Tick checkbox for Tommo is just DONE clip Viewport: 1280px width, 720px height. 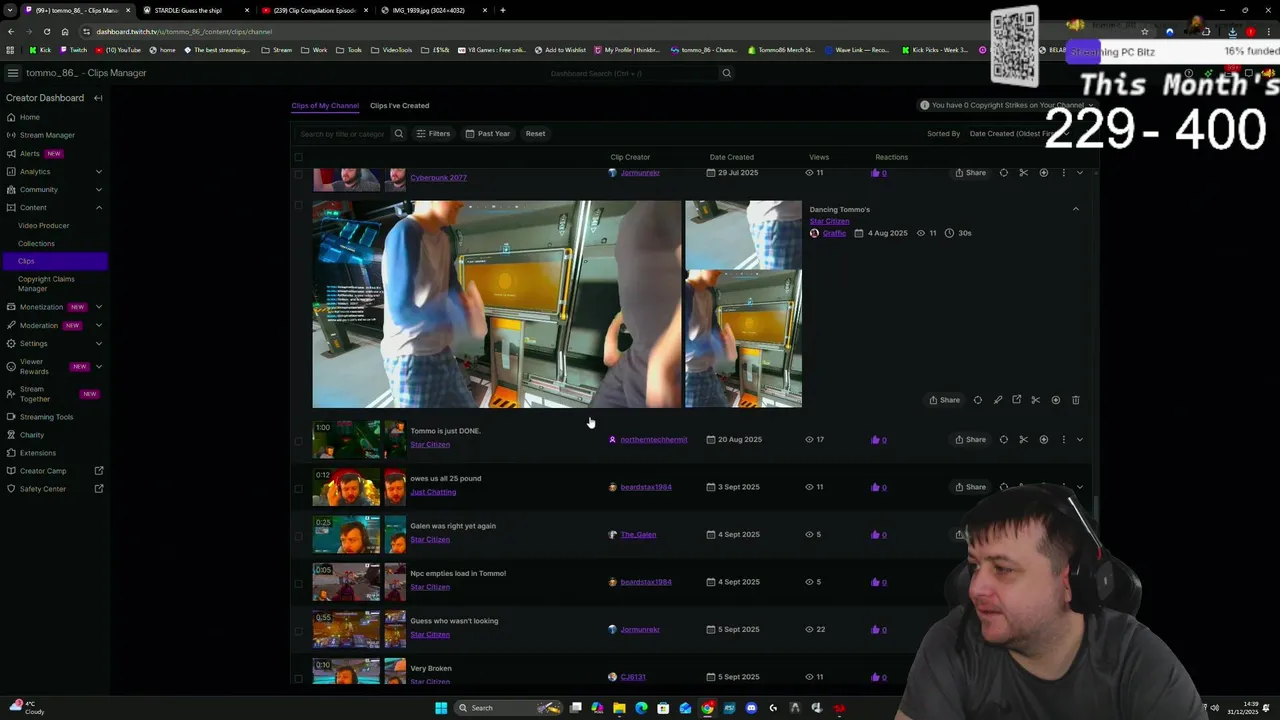tap(298, 441)
